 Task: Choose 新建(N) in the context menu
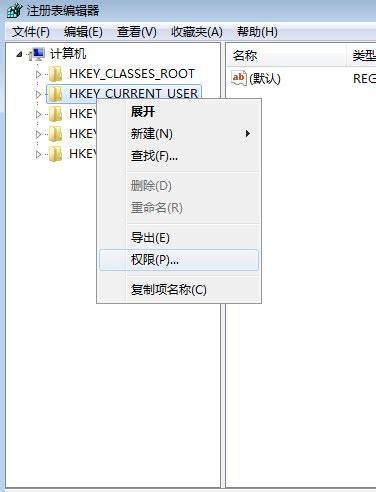point(179,134)
